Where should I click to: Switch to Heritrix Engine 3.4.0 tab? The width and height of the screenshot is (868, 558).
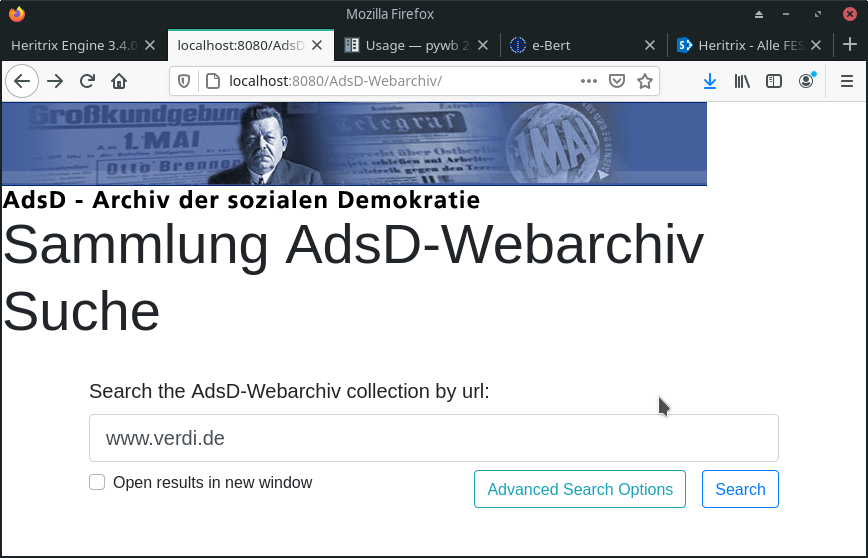(74, 45)
